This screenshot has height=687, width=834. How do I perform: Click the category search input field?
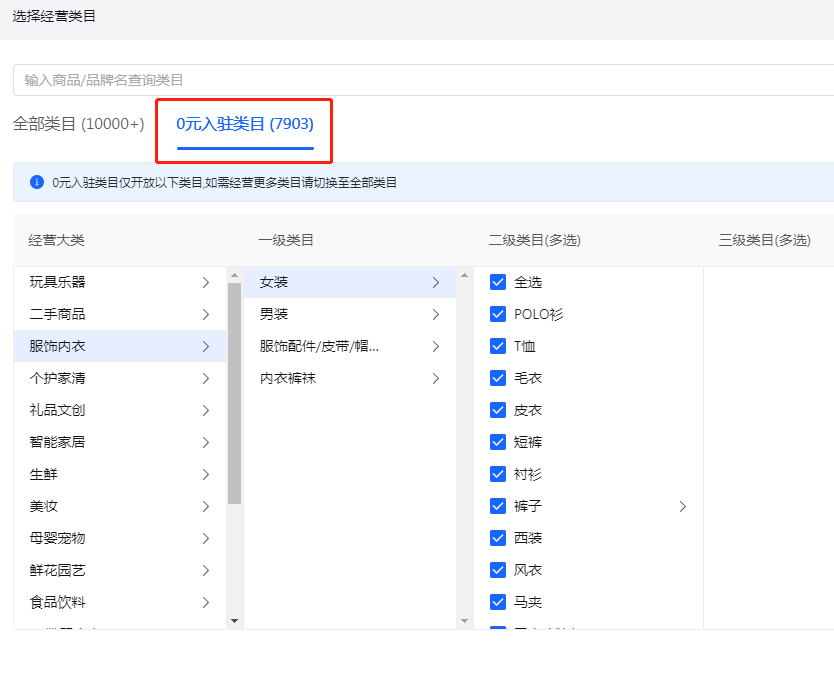(420, 80)
